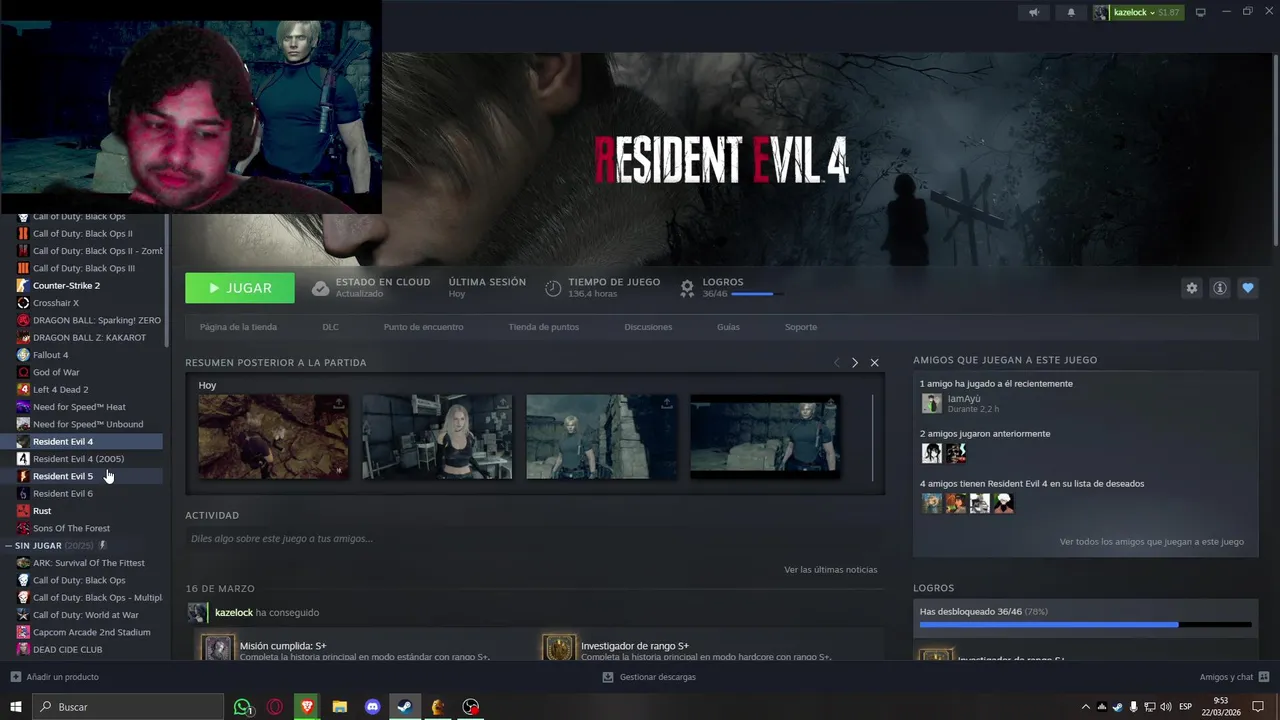1280x720 pixels.
Task: Go to previous post-game summary screenshots
Action: point(836,363)
